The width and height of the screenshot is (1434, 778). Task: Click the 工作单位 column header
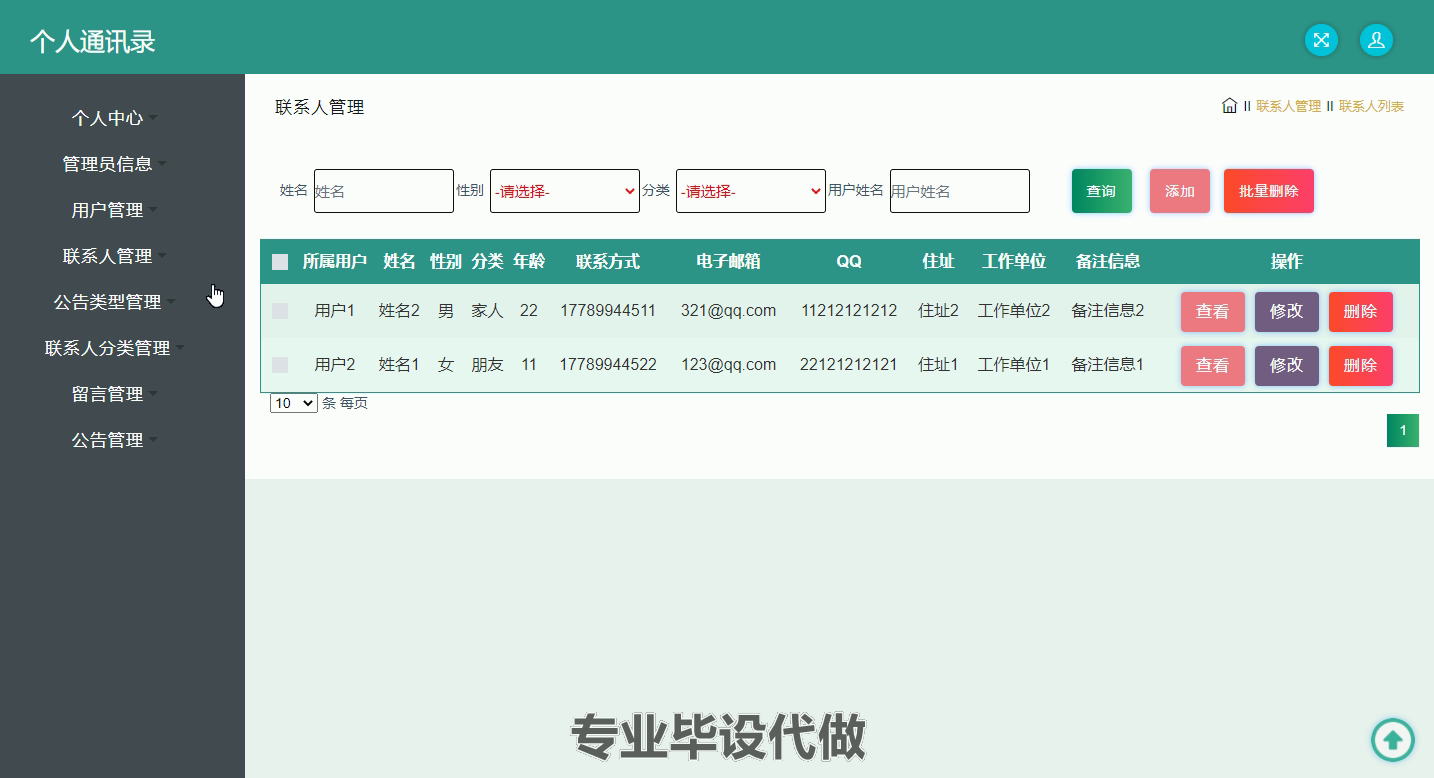[1014, 261]
